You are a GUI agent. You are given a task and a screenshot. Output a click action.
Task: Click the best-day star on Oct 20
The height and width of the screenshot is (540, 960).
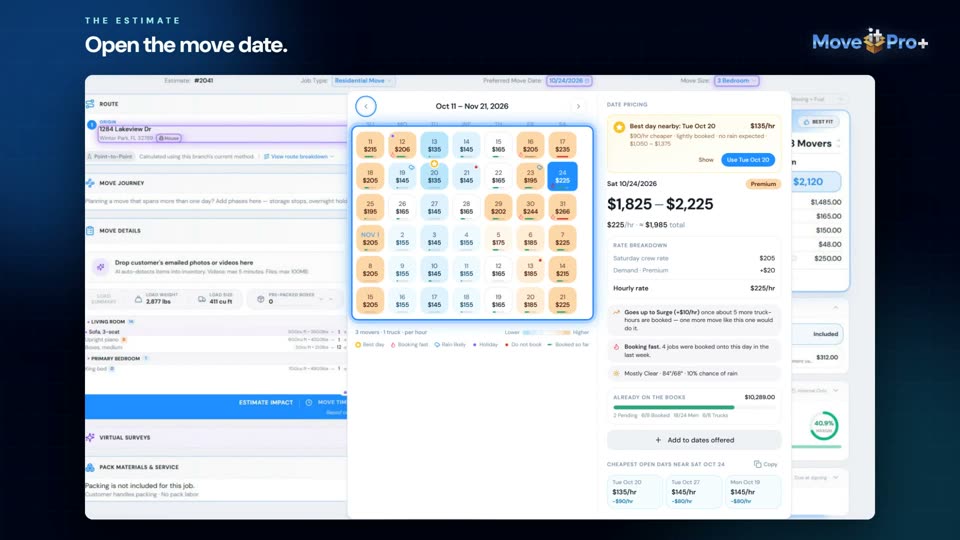click(x=434, y=164)
